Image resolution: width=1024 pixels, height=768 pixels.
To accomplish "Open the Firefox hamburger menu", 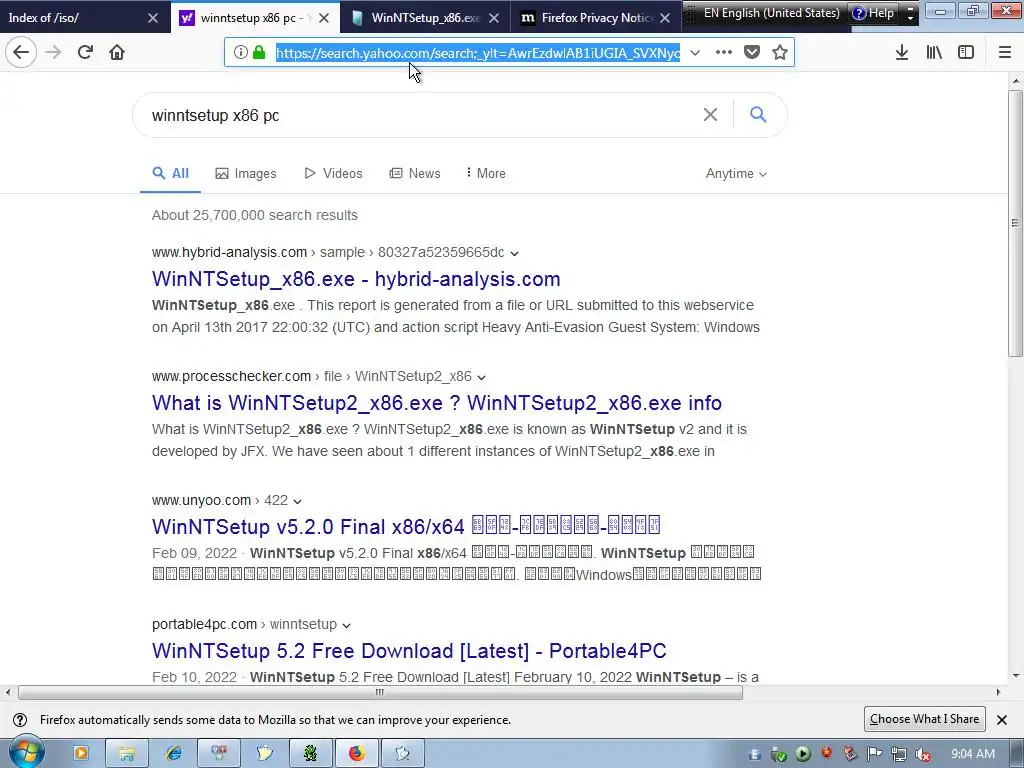I will point(1005,52).
